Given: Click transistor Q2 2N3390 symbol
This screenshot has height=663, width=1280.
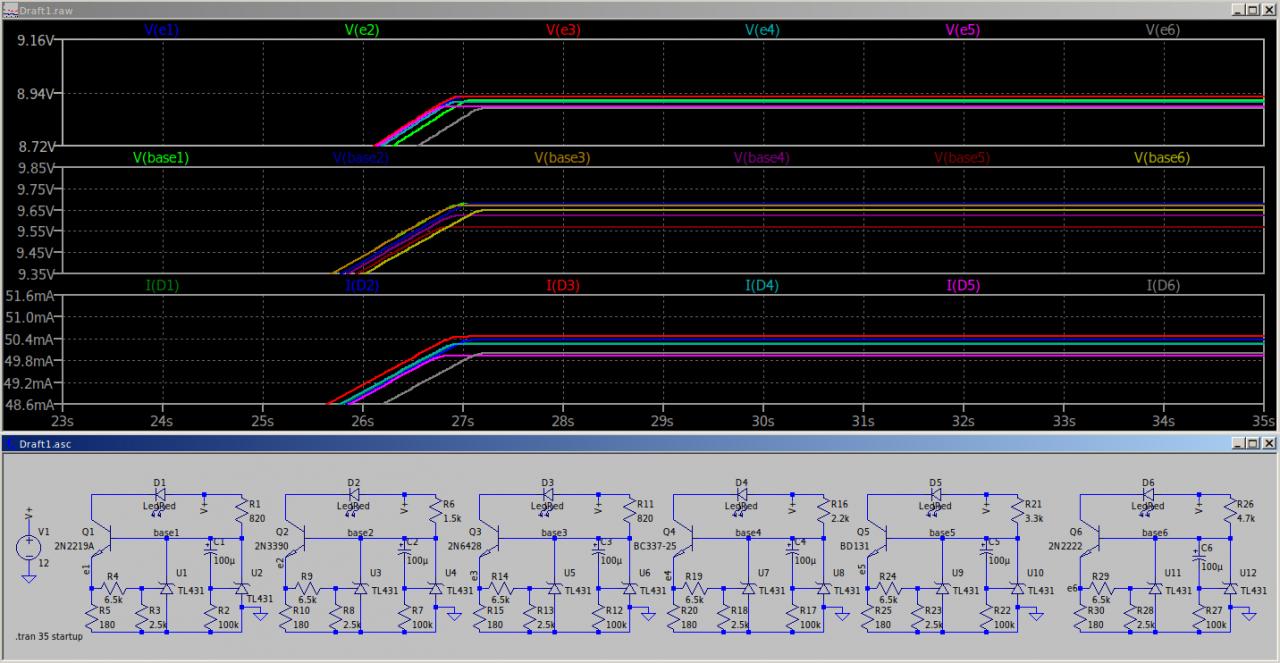Looking at the screenshot, I should click(296, 538).
